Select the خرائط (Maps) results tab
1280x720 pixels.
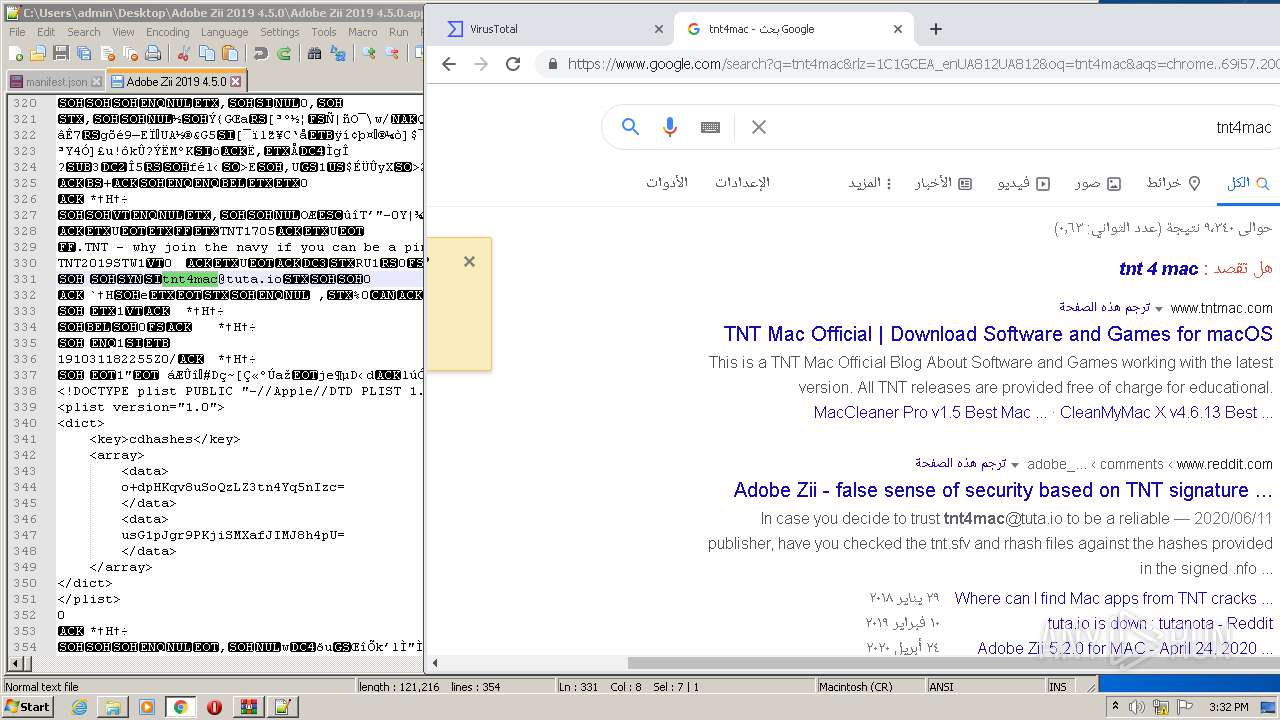click(x=1173, y=183)
